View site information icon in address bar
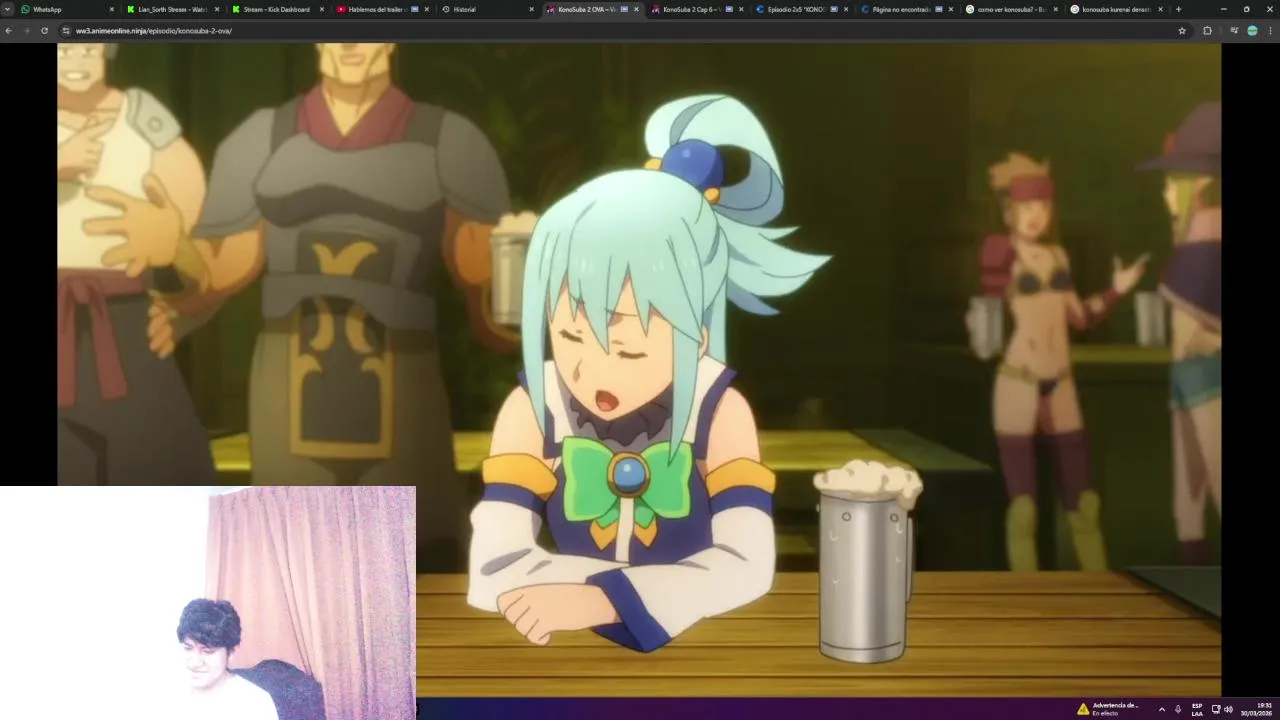The width and height of the screenshot is (1280, 720). coord(66,31)
